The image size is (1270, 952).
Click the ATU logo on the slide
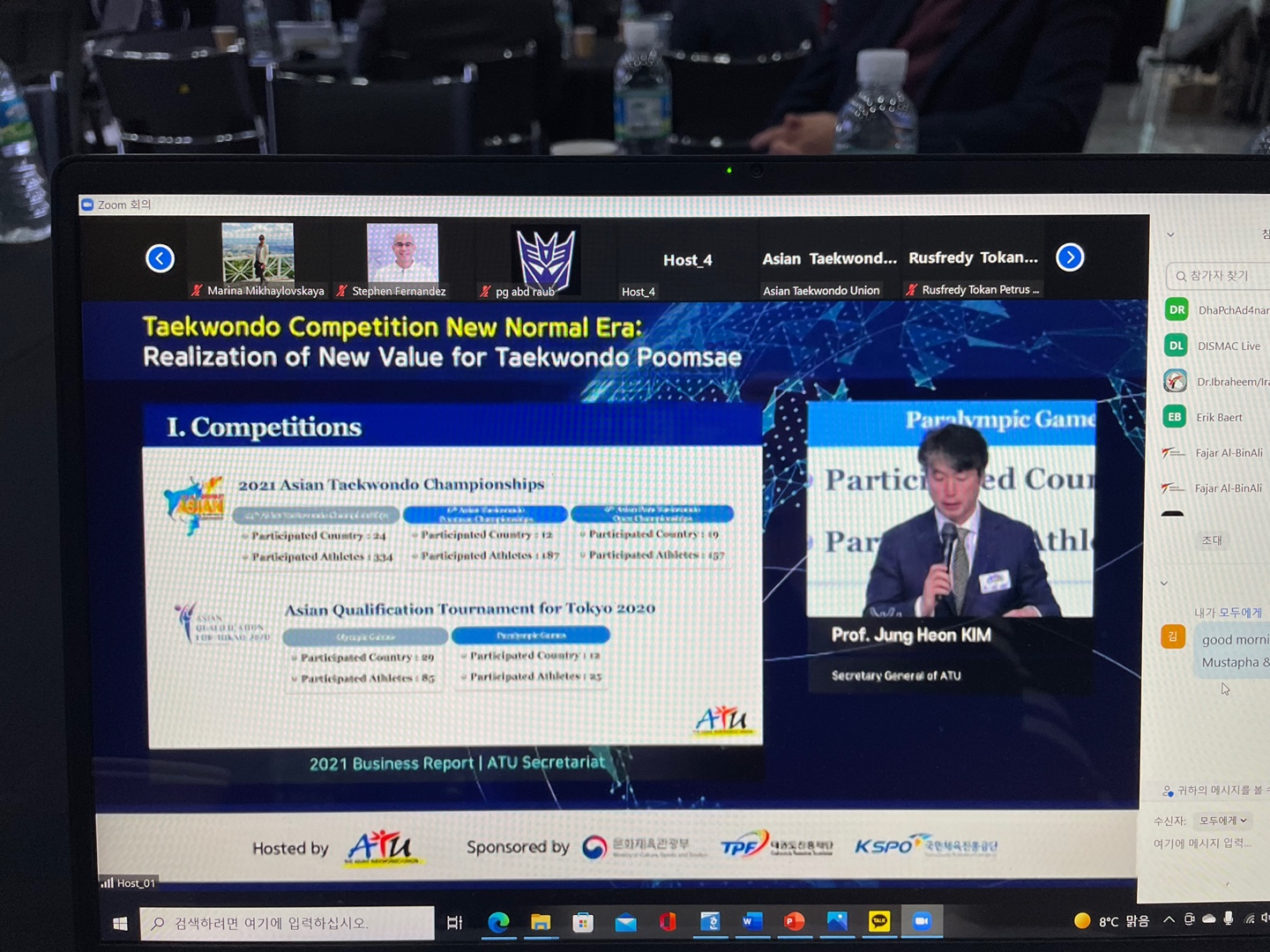click(724, 719)
